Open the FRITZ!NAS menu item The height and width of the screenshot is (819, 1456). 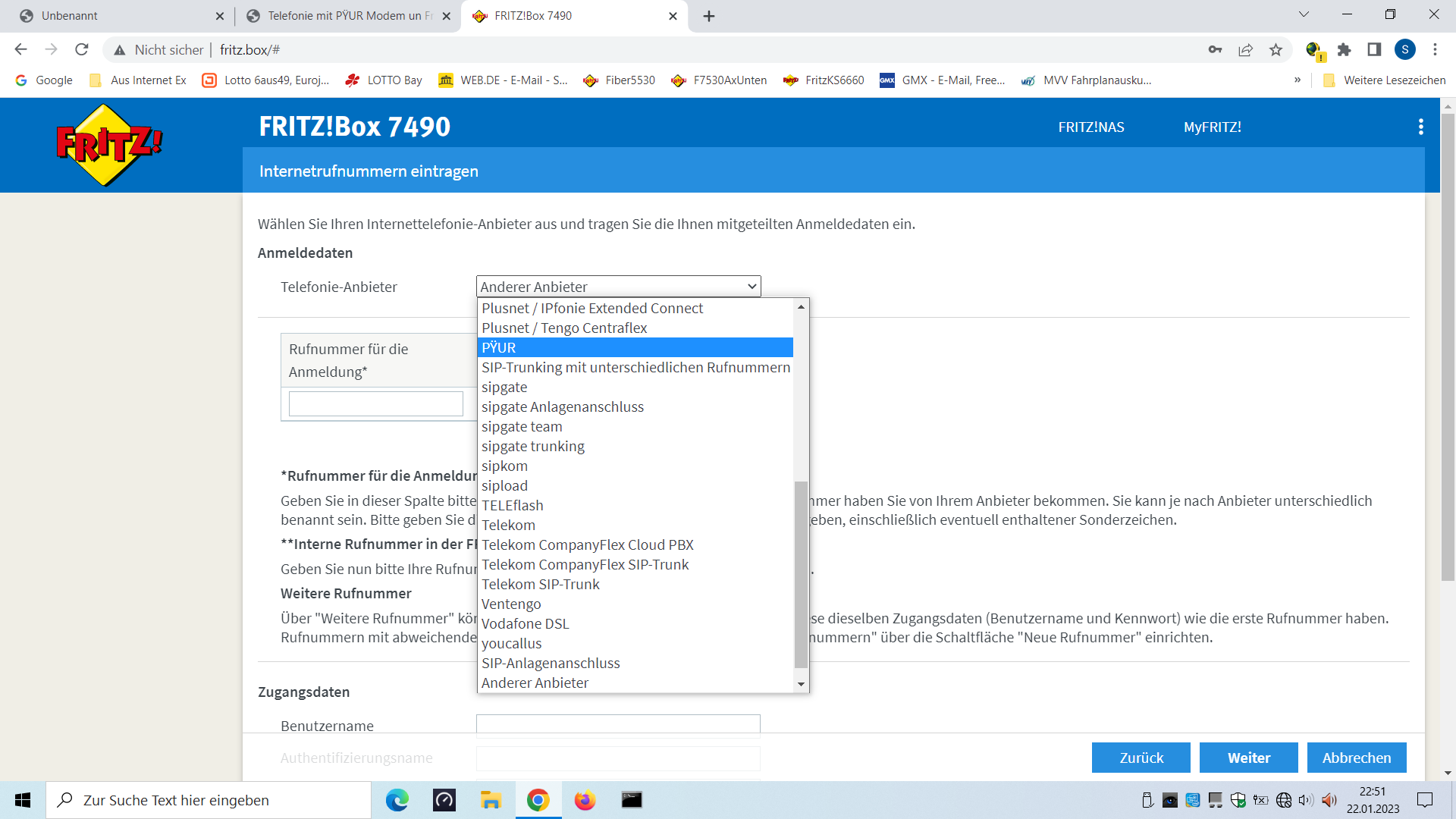coord(1090,127)
